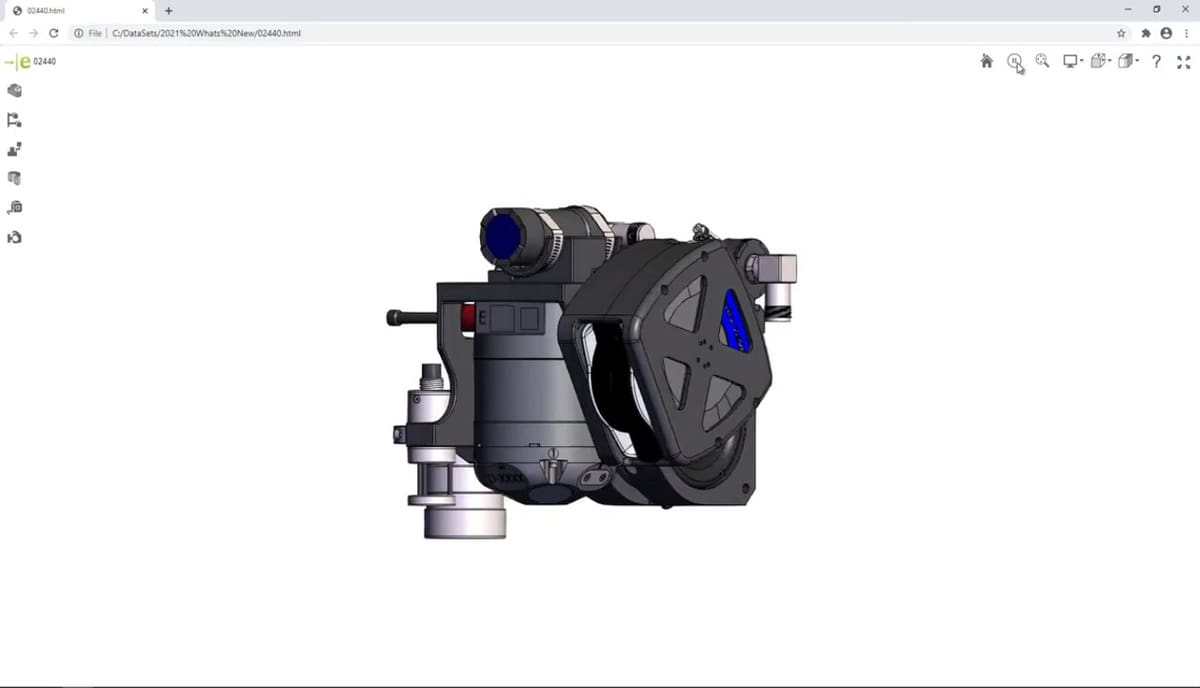This screenshot has height=688, width=1200.
Task: Go back in the browser
Action: pyautogui.click(x=13, y=33)
